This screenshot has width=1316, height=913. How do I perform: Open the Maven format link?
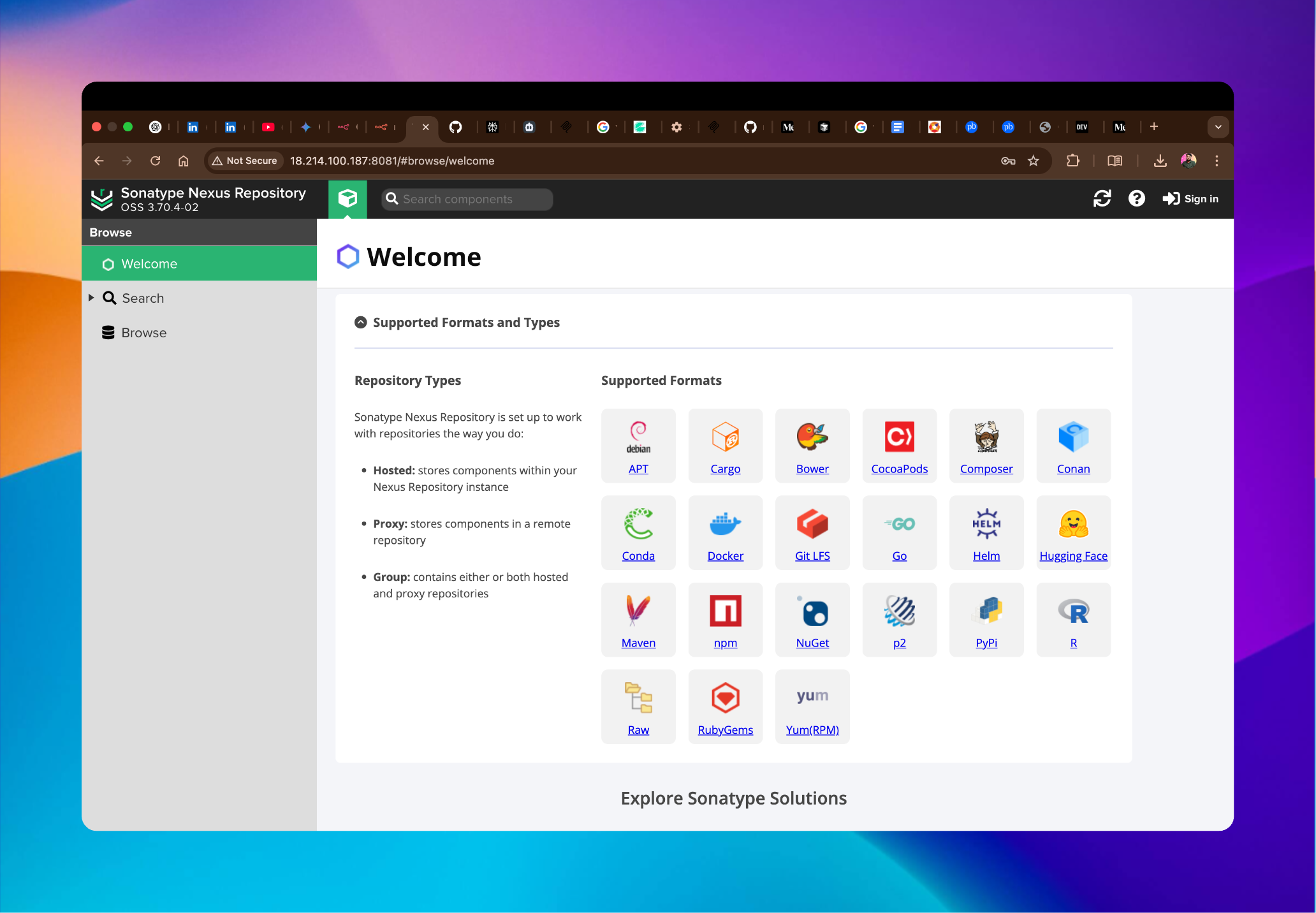coord(638,643)
